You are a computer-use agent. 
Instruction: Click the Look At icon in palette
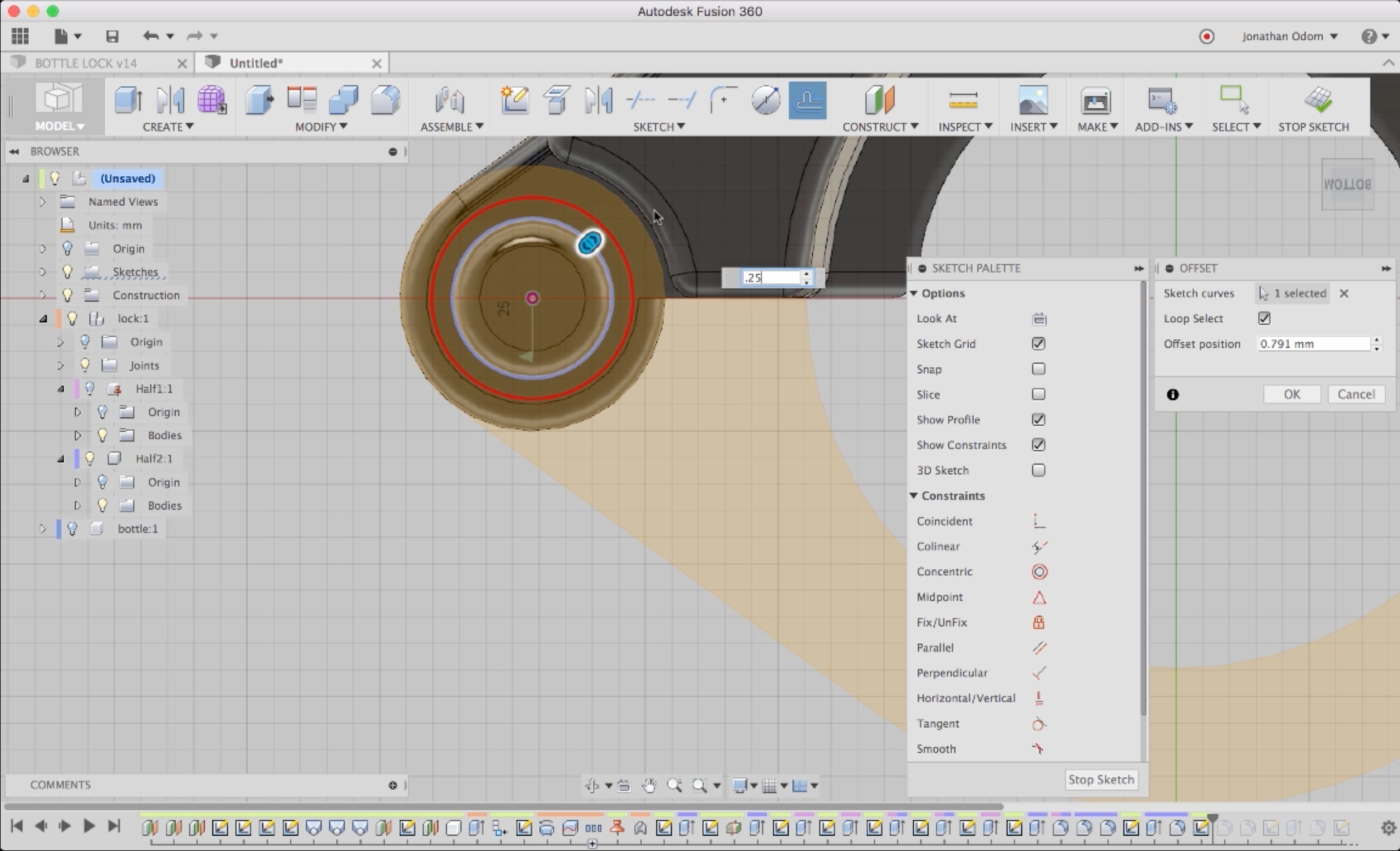tap(1039, 319)
